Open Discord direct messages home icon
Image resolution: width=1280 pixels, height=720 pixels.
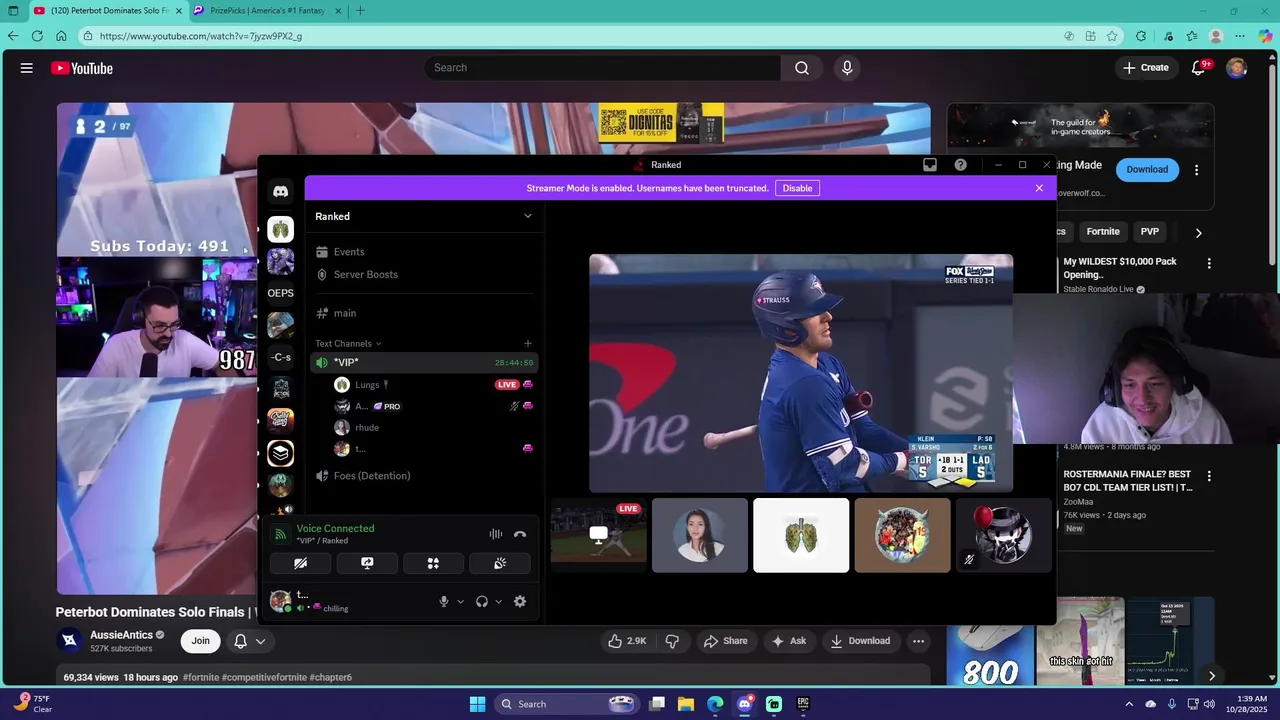281,191
